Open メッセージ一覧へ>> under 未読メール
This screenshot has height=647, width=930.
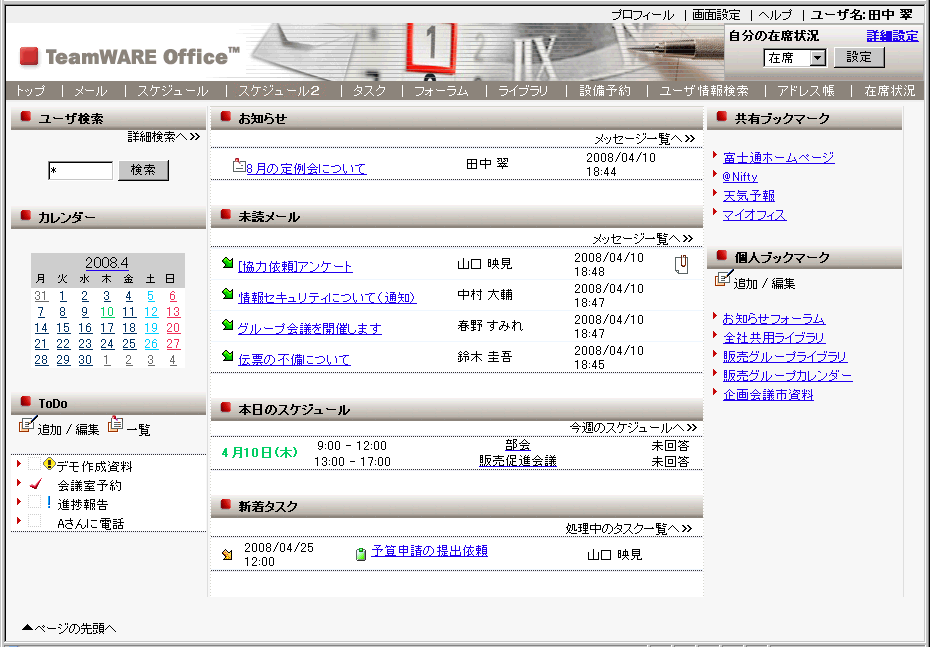[643, 238]
